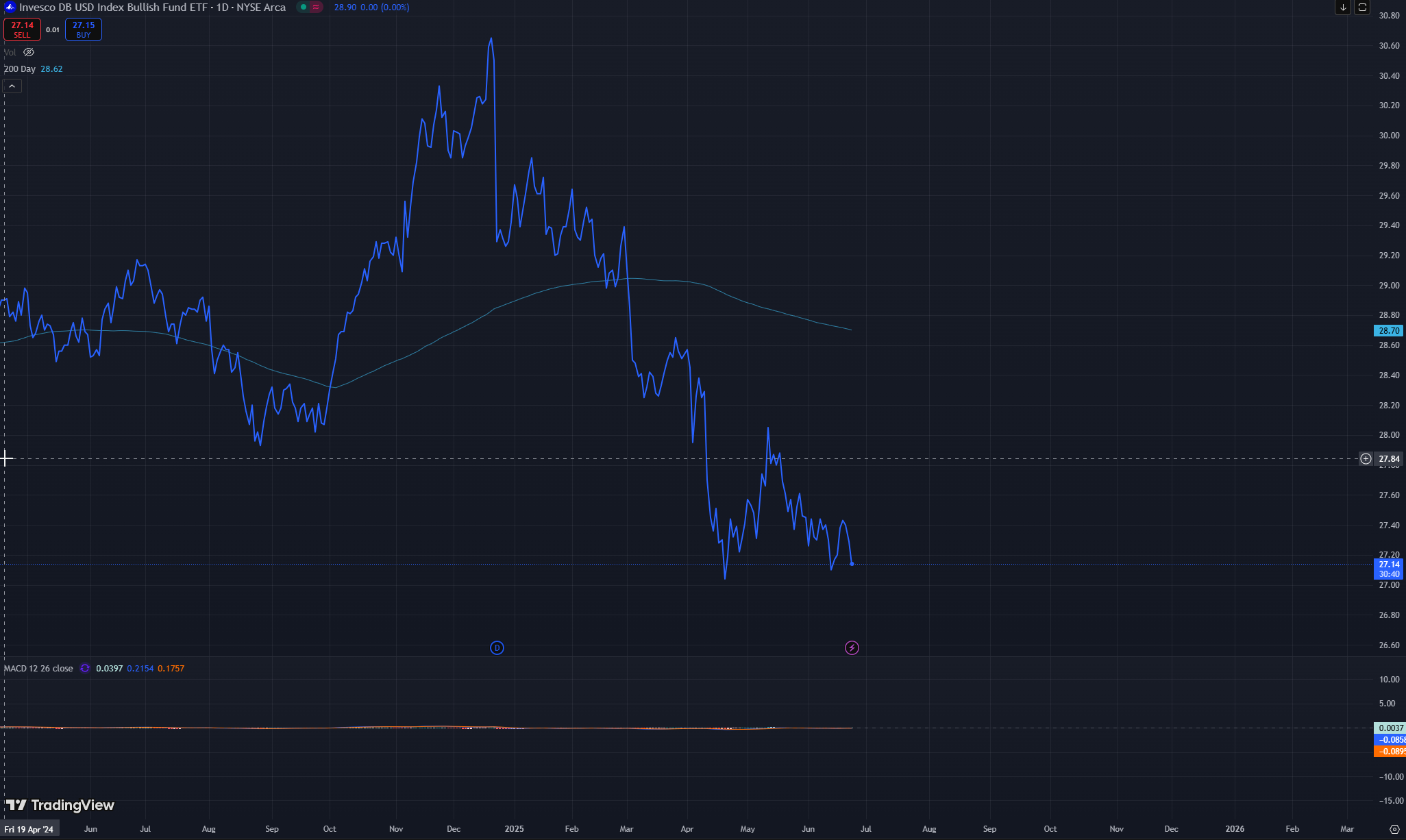
Task: Click the 27.15 BUY button
Action: (x=84, y=29)
